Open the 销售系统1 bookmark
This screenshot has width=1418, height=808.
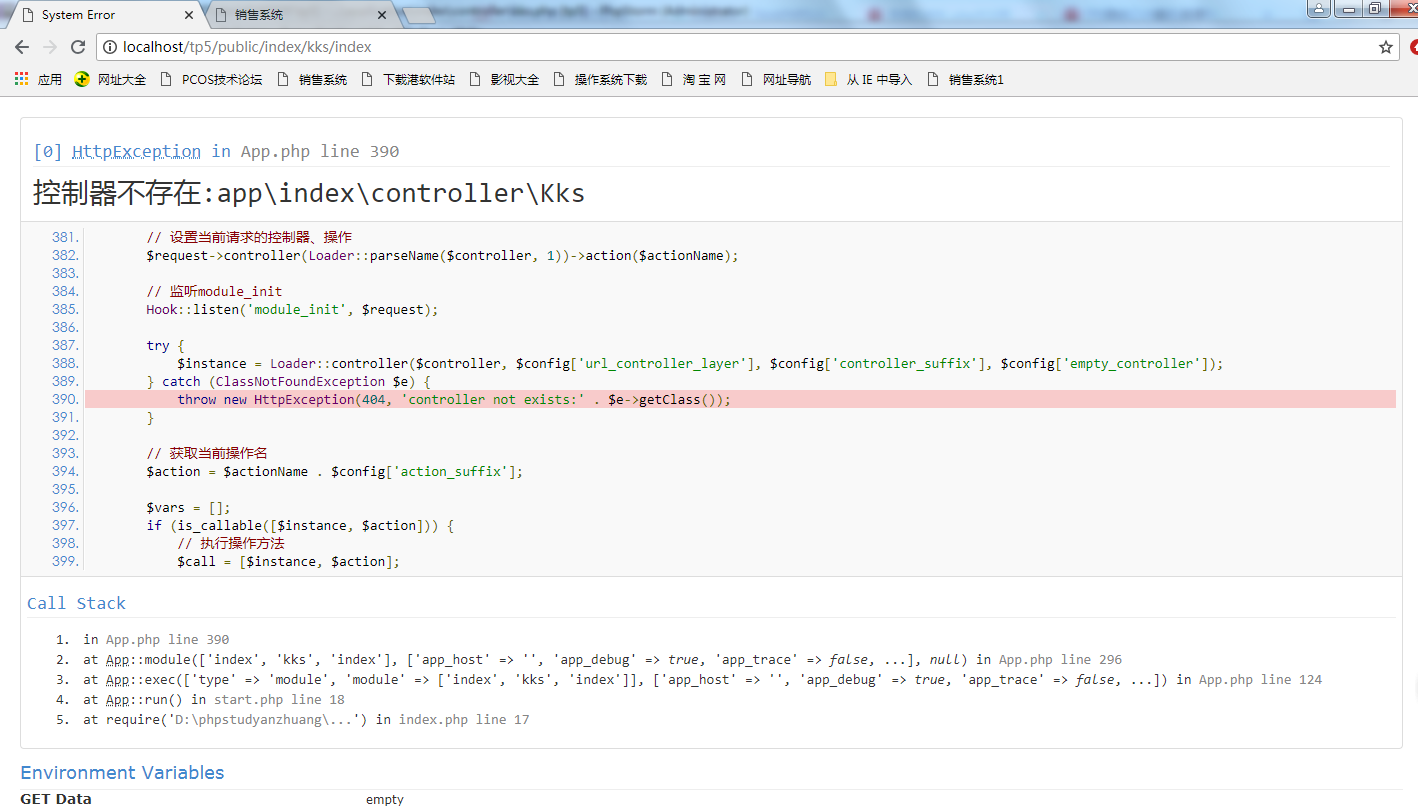(x=965, y=79)
